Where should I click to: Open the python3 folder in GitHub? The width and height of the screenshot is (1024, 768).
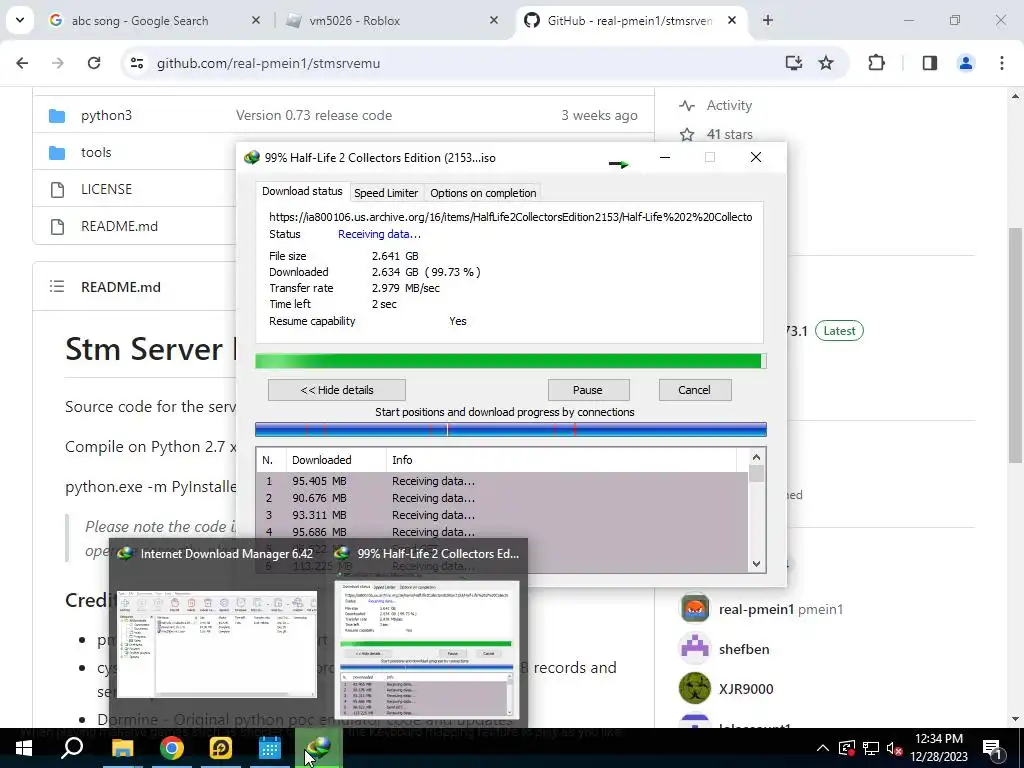[x=106, y=116]
